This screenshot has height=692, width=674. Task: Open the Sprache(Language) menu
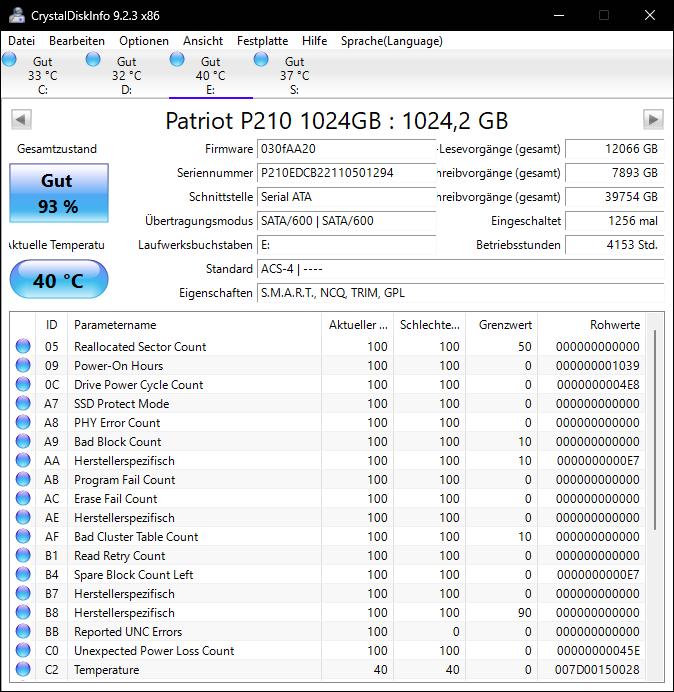pyautogui.click(x=392, y=41)
